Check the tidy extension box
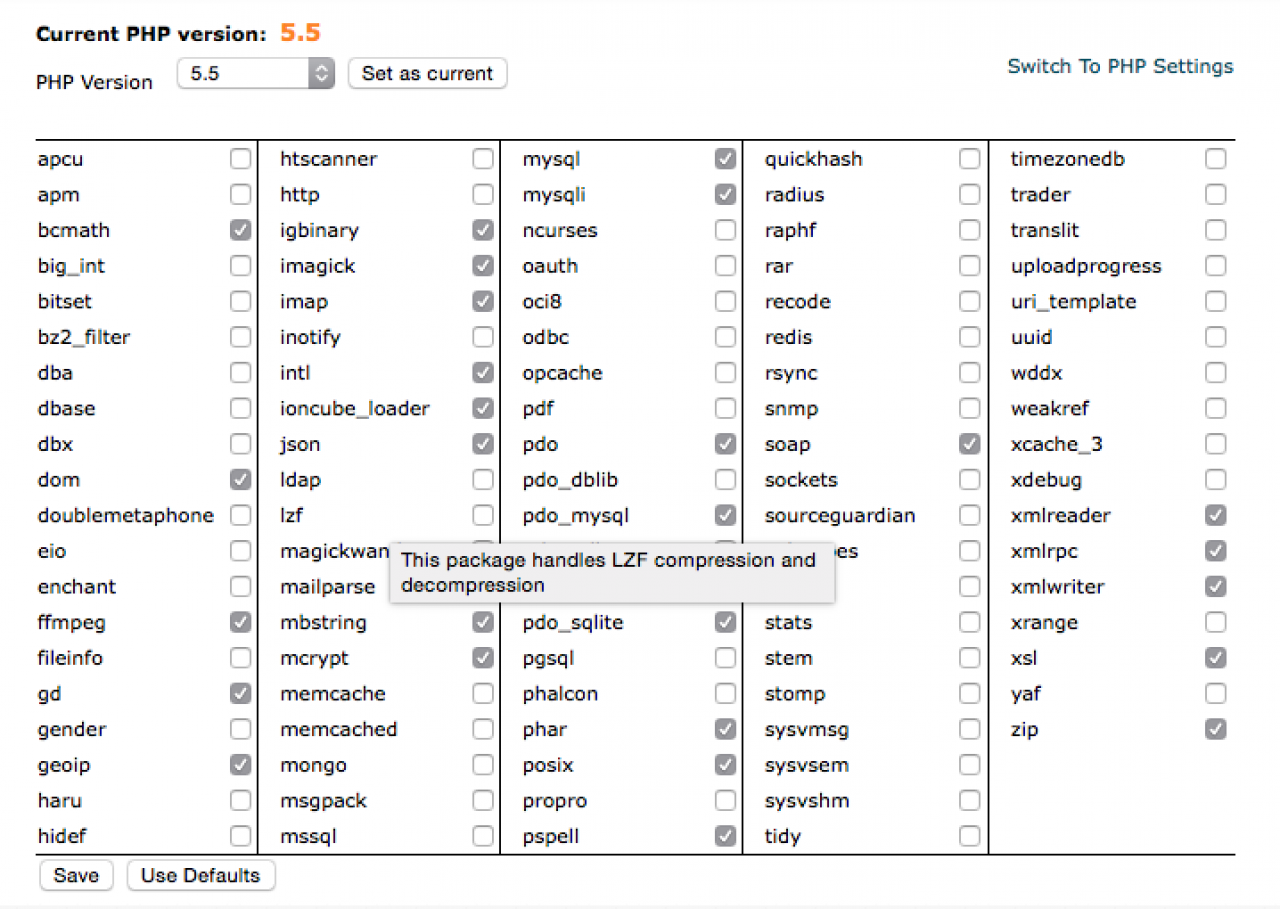The image size is (1280, 909). point(969,836)
